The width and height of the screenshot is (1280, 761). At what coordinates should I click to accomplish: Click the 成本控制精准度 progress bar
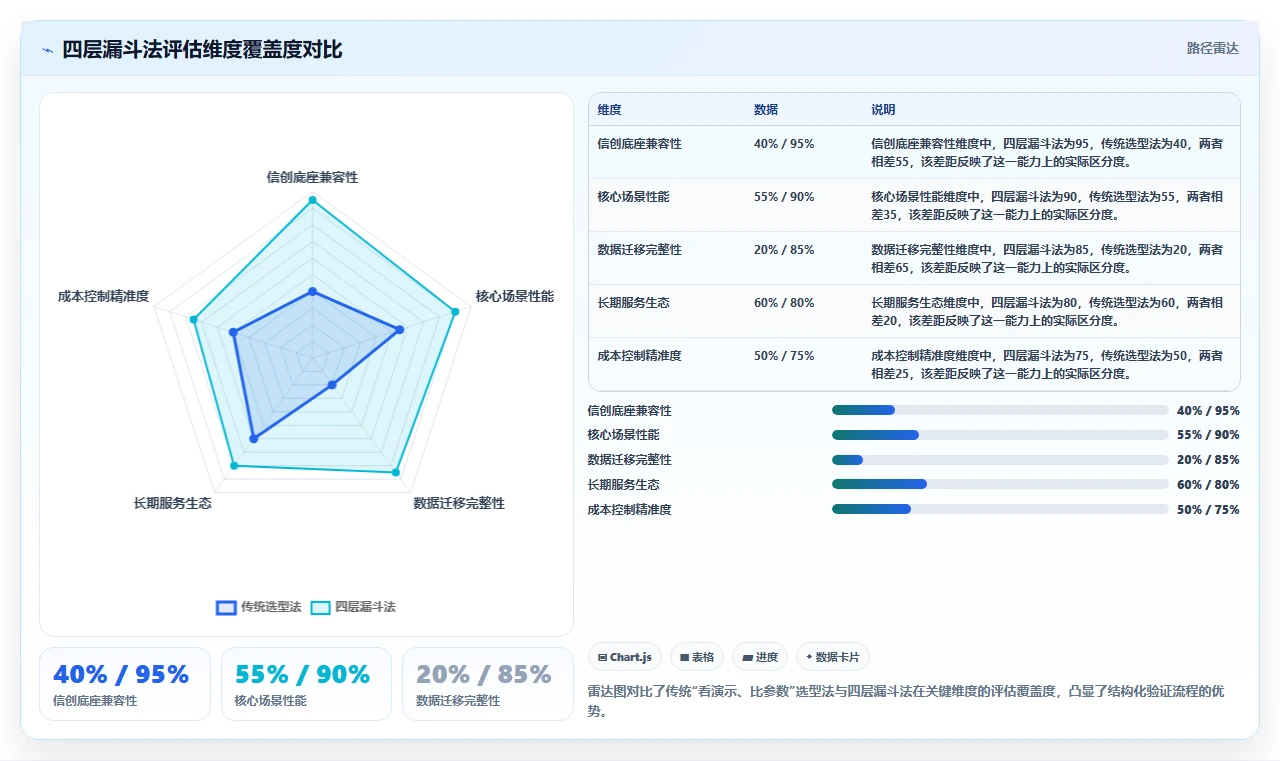coord(1000,509)
